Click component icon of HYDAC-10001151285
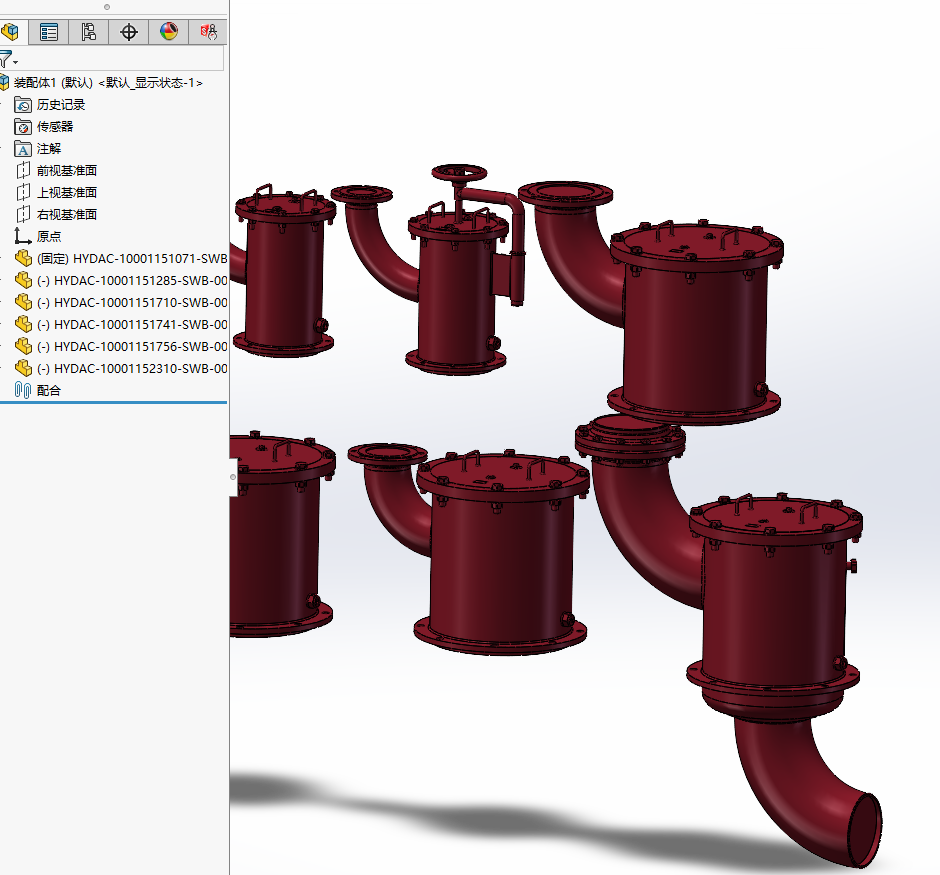Image resolution: width=940 pixels, height=875 pixels. [23, 280]
